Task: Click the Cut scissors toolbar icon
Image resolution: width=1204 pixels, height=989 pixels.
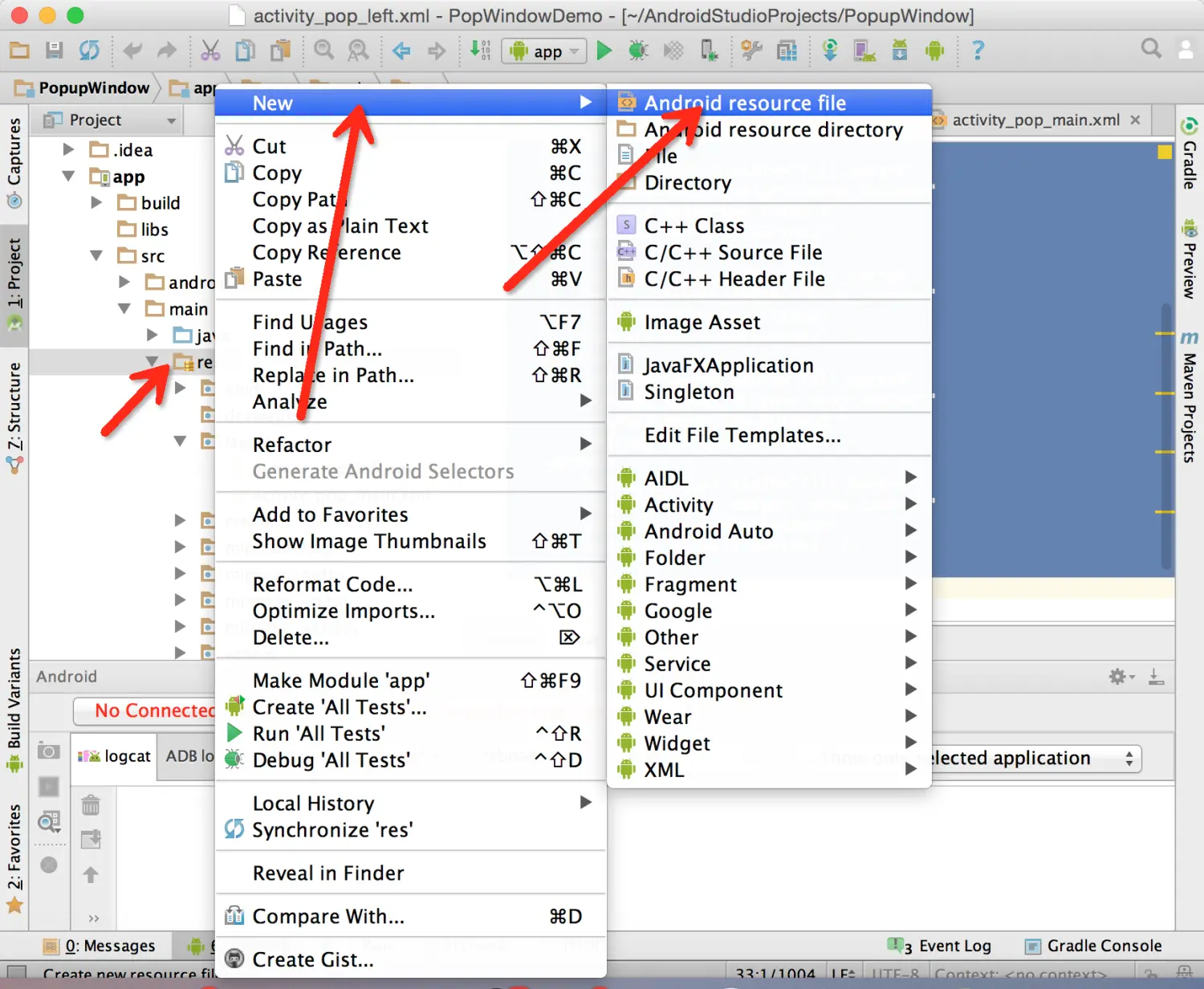Action: [x=210, y=51]
